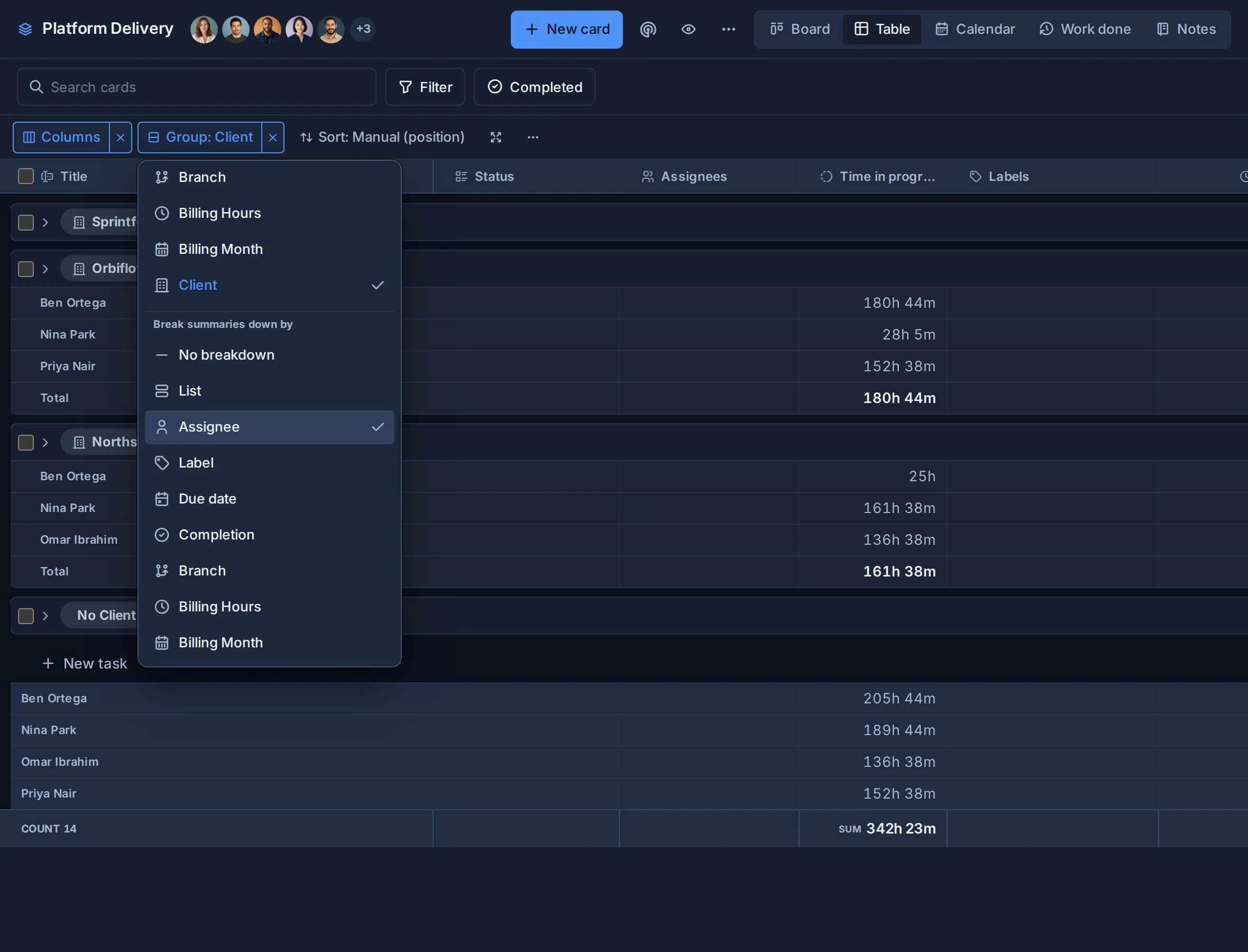The height and width of the screenshot is (952, 1248).
Task: Open the broadcast/podcast icon next to New card
Action: (648, 29)
